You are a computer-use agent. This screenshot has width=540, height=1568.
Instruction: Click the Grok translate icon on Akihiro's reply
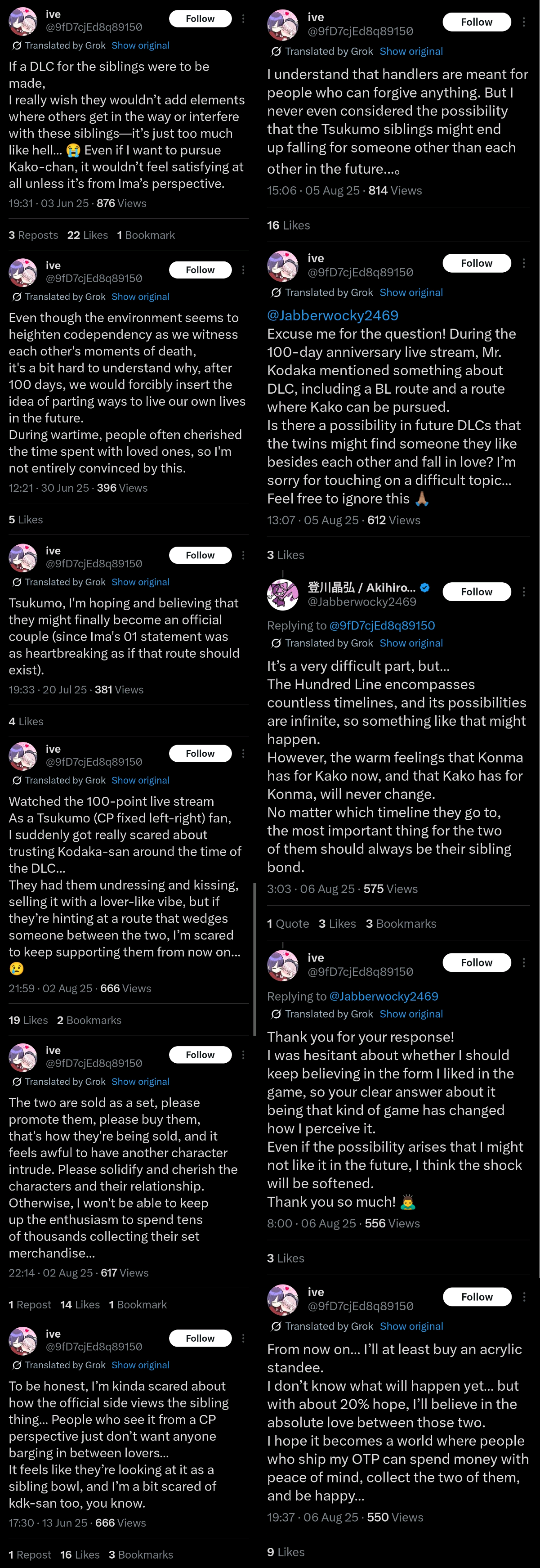pos(276,643)
